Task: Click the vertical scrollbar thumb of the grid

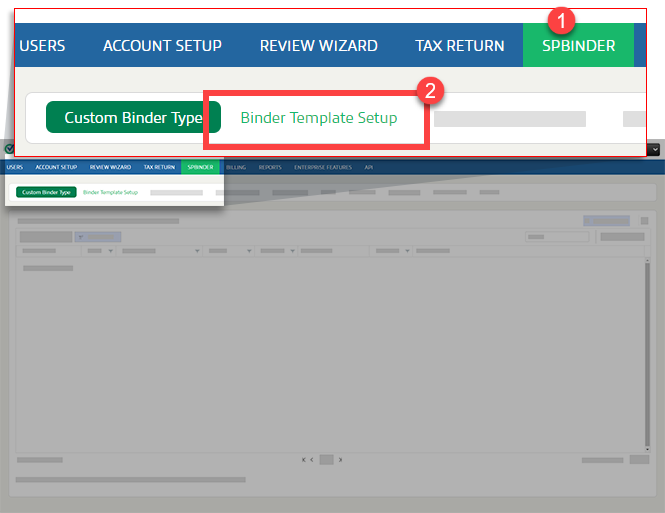Action: pyautogui.click(x=647, y=354)
